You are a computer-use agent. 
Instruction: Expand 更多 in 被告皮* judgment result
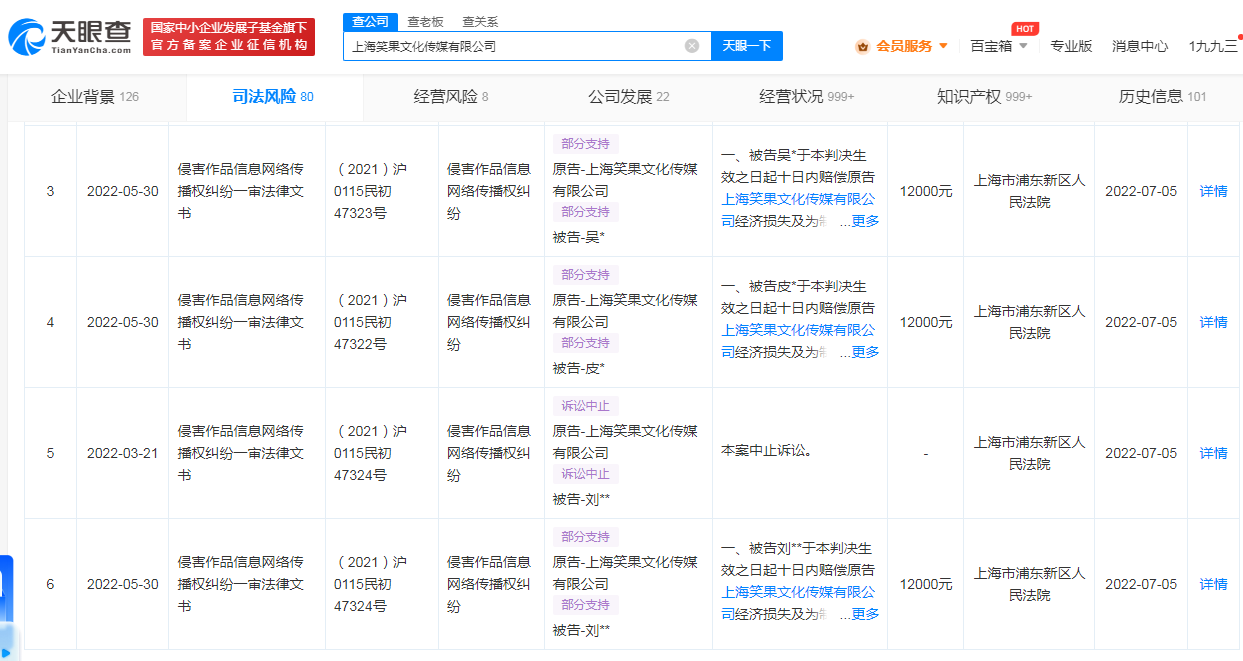865,352
